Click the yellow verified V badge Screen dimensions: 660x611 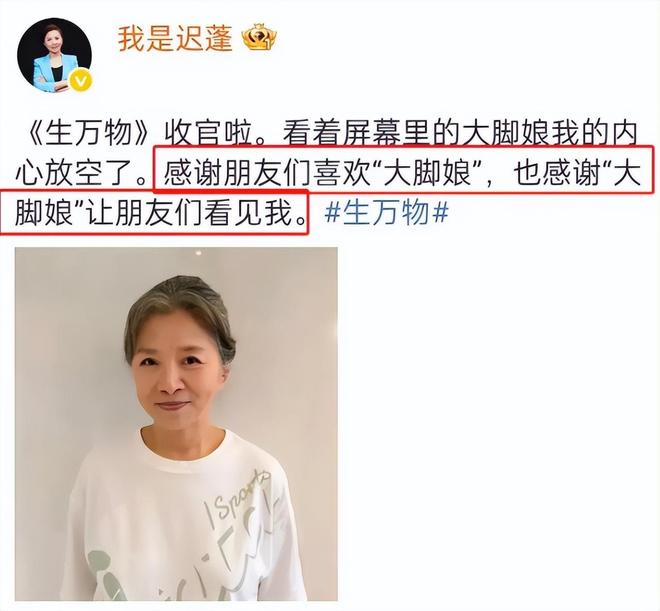[x=80, y=81]
